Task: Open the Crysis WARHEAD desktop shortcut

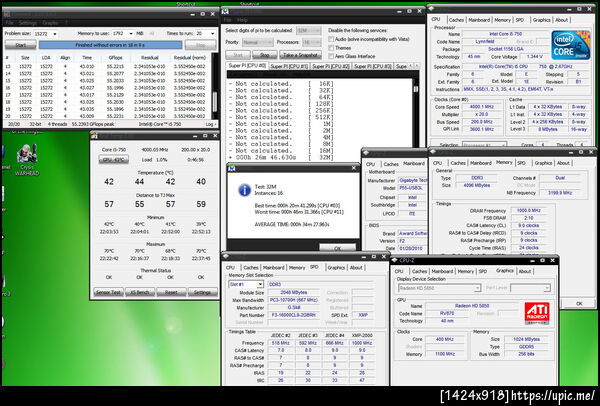Action: [27, 160]
